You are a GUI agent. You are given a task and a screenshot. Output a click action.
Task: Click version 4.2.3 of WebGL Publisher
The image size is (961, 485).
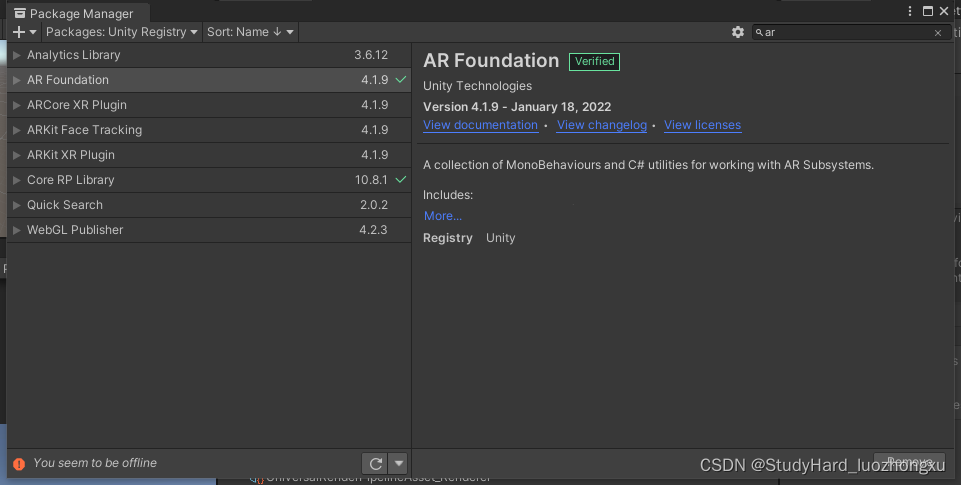pyautogui.click(x=373, y=230)
